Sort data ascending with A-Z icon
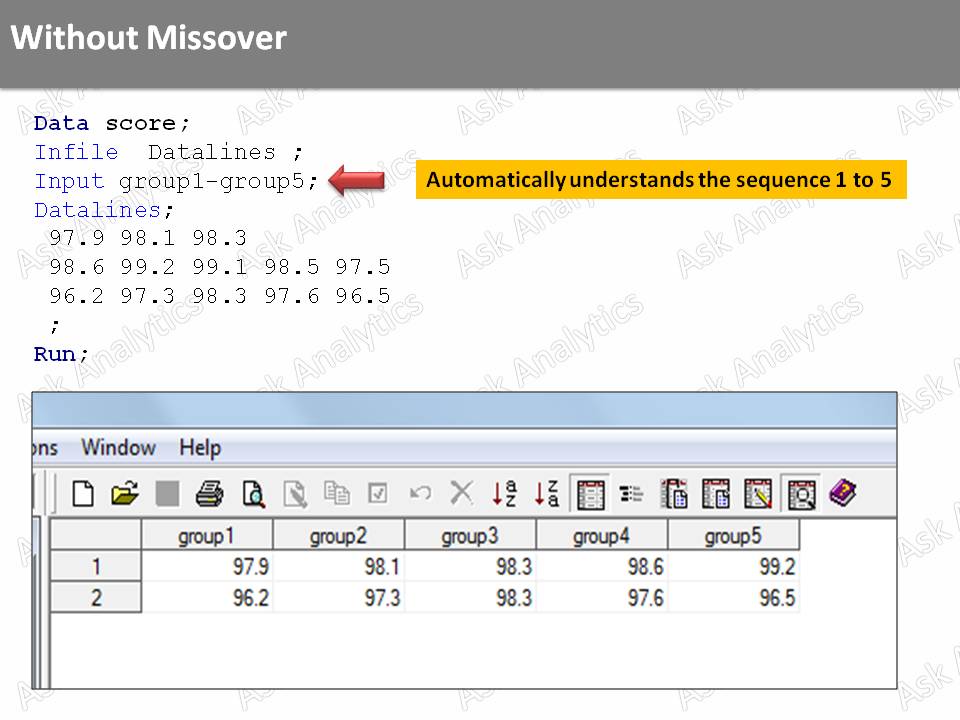Image resolution: width=960 pixels, height=720 pixels. click(x=504, y=493)
